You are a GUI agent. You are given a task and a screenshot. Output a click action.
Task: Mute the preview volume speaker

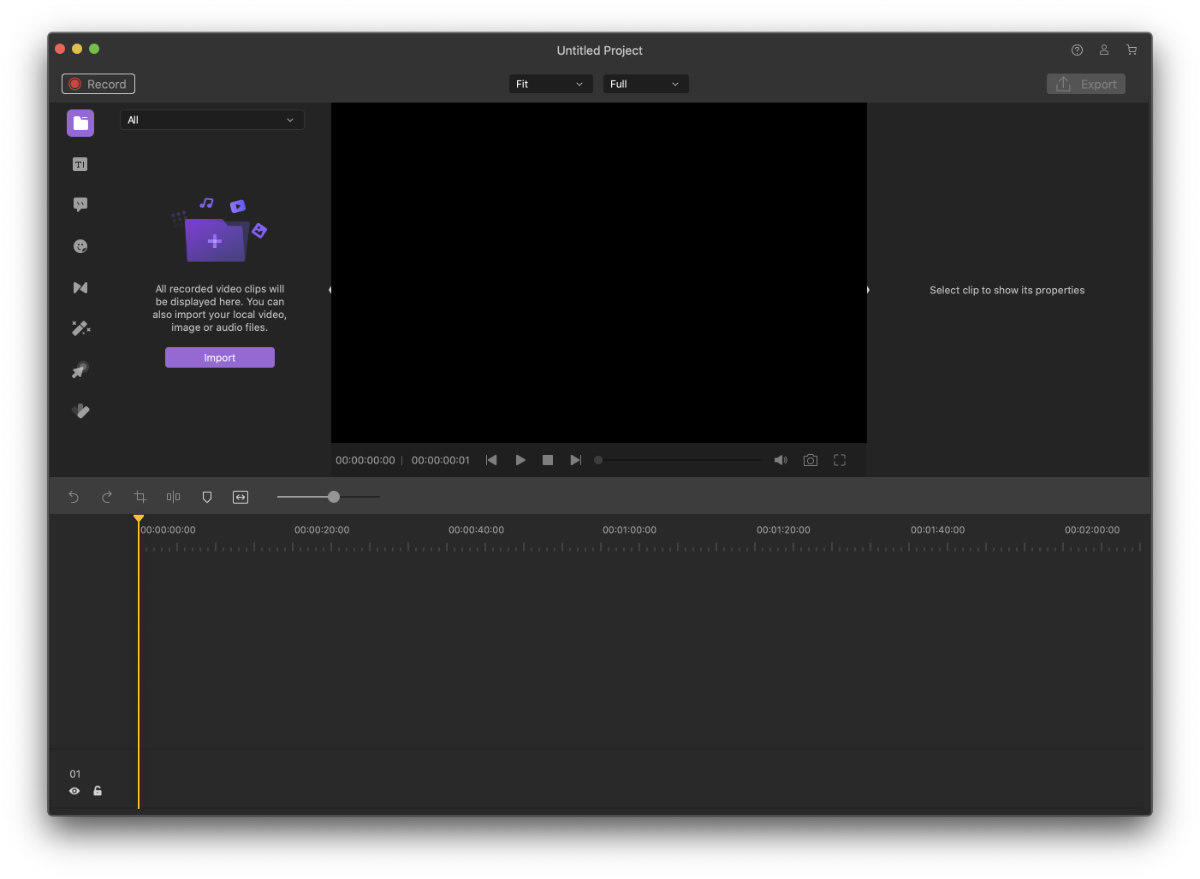780,460
